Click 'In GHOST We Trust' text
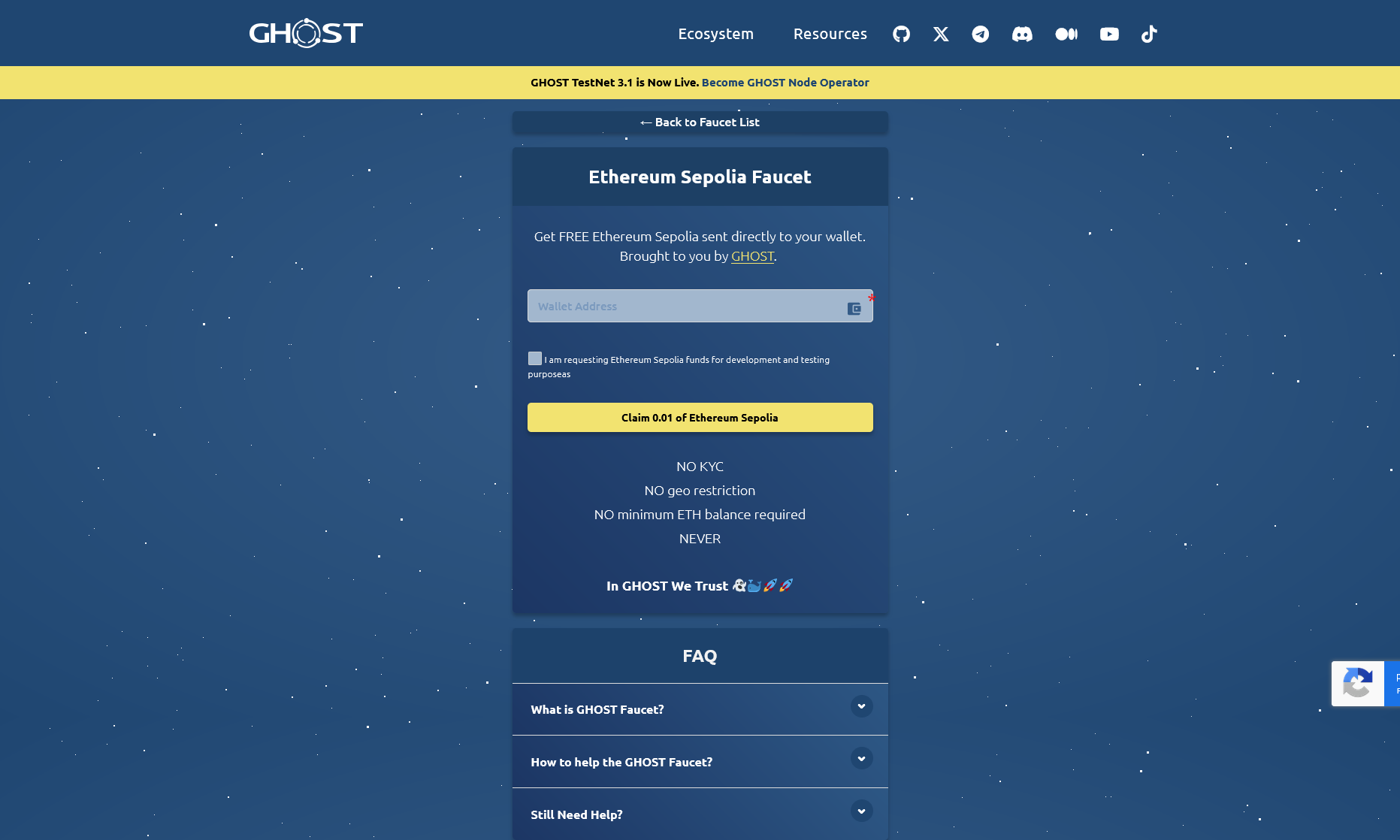This screenshot has height=840, width=1400. click(x=667, y=586)
